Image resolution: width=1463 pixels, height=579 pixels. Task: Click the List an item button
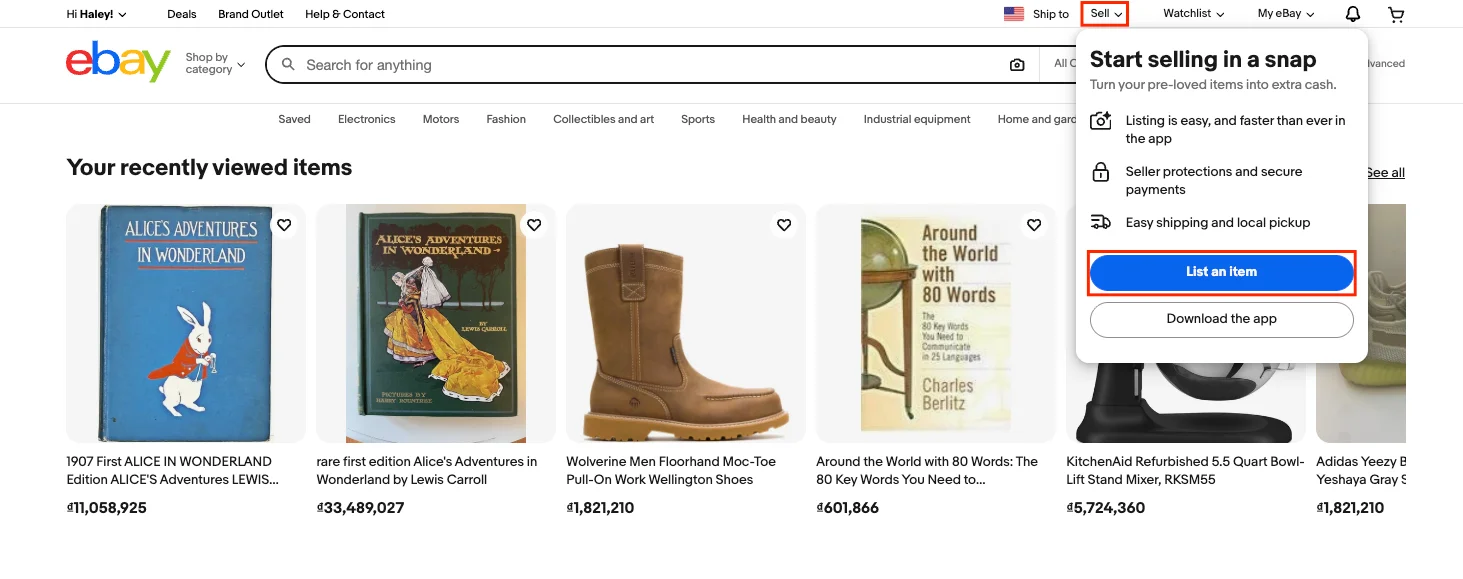[1221, 272]
